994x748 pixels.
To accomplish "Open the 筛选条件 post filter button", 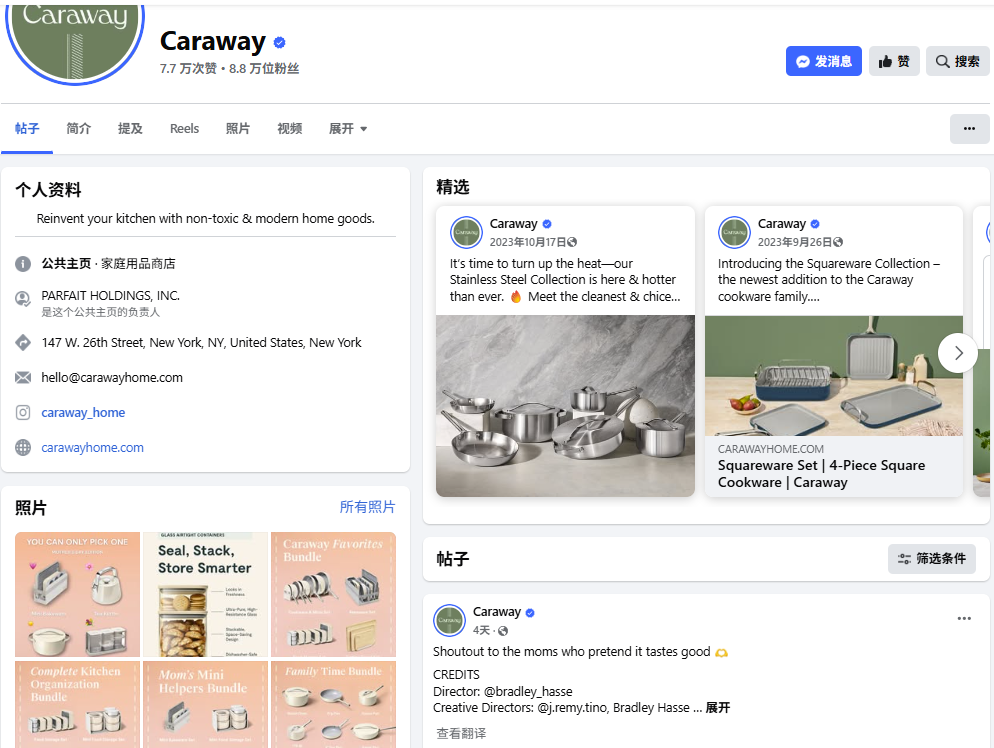I will 932,558.
